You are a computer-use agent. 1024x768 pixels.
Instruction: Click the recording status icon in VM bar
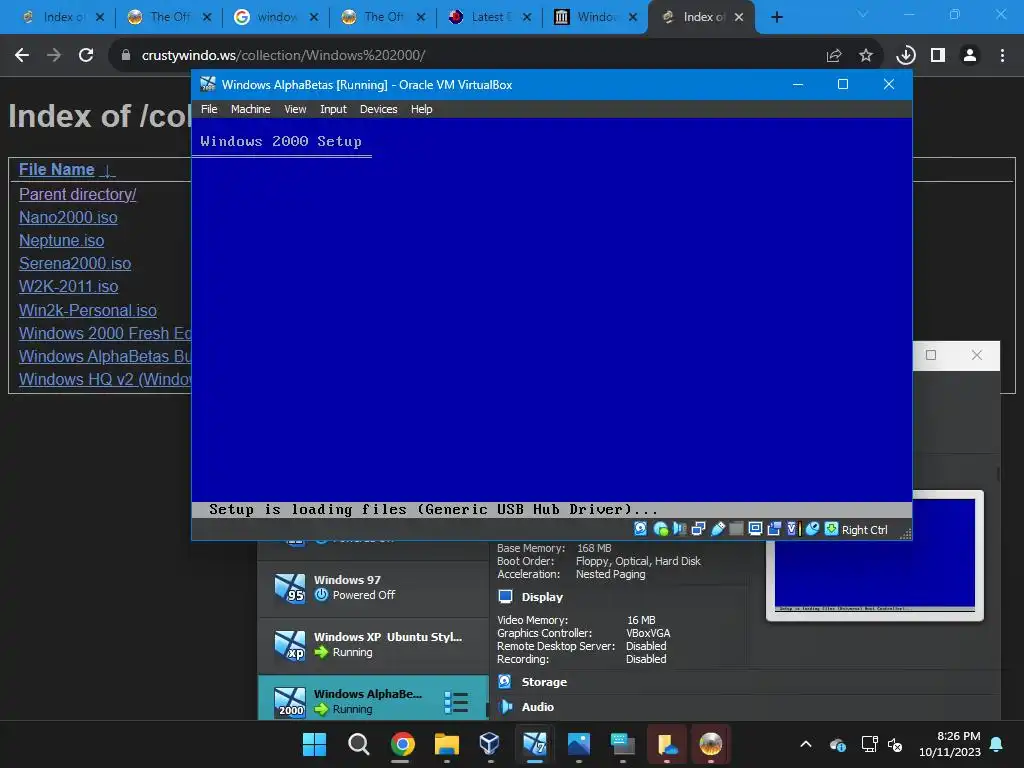point(774,529)
